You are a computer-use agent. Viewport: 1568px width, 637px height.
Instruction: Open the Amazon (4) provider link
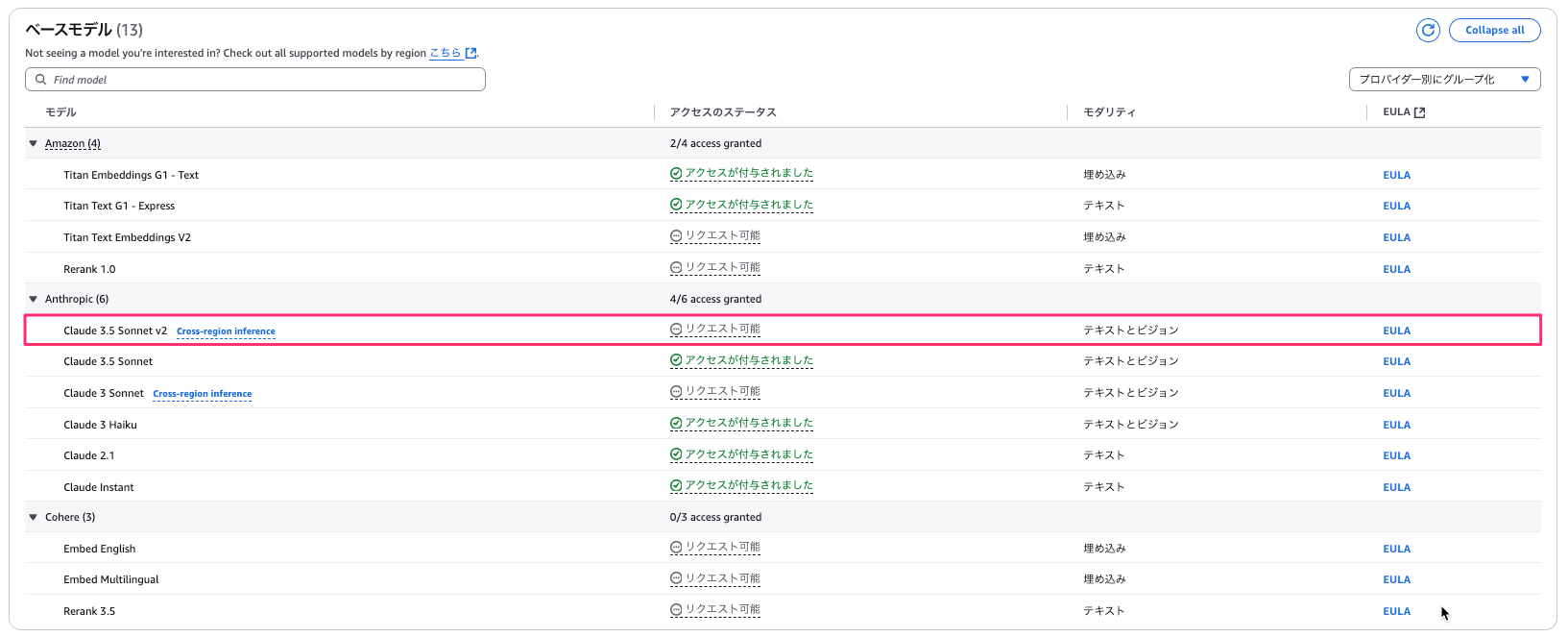(x=73, y=143)
